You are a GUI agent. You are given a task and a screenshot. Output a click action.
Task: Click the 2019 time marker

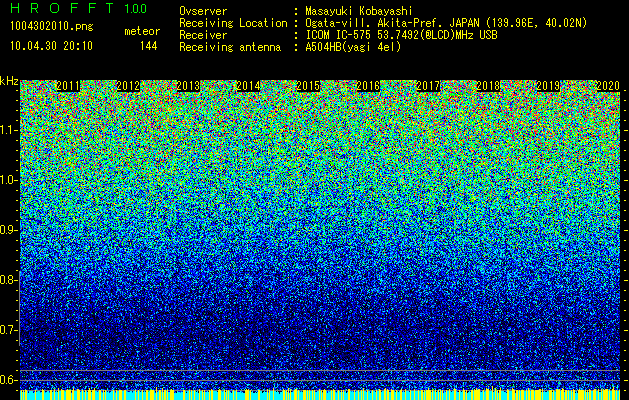pyautogui.click(x=548, y=86)
